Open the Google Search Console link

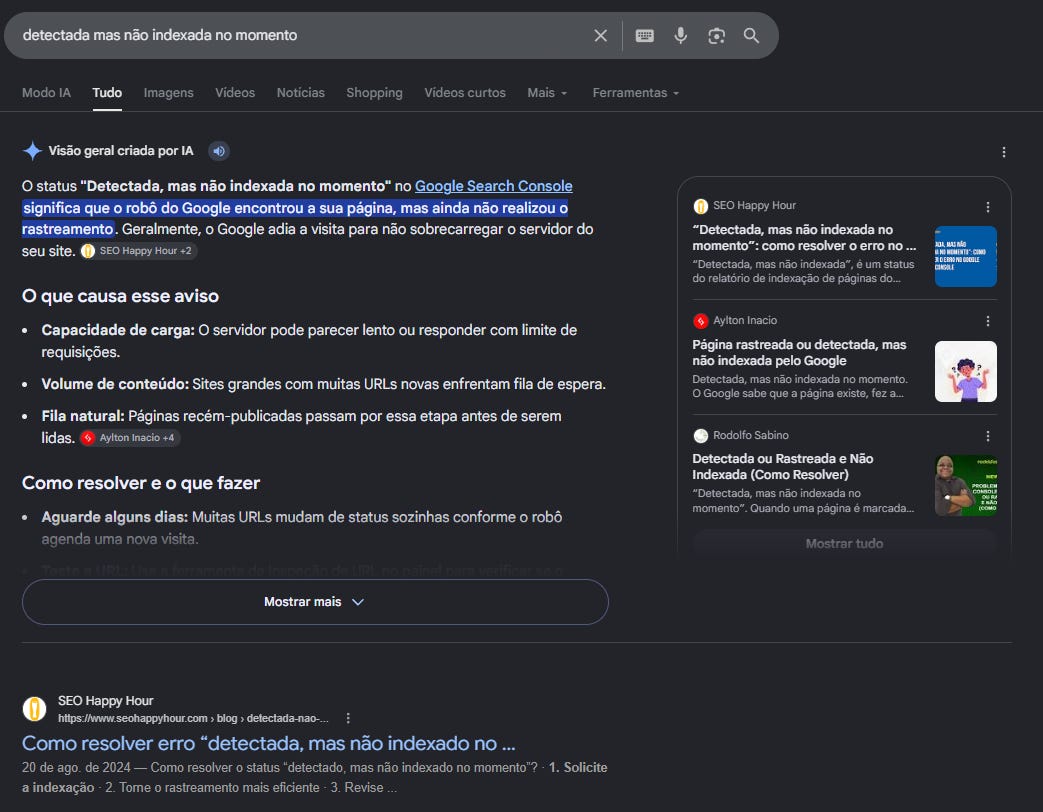tap(494, 186)
